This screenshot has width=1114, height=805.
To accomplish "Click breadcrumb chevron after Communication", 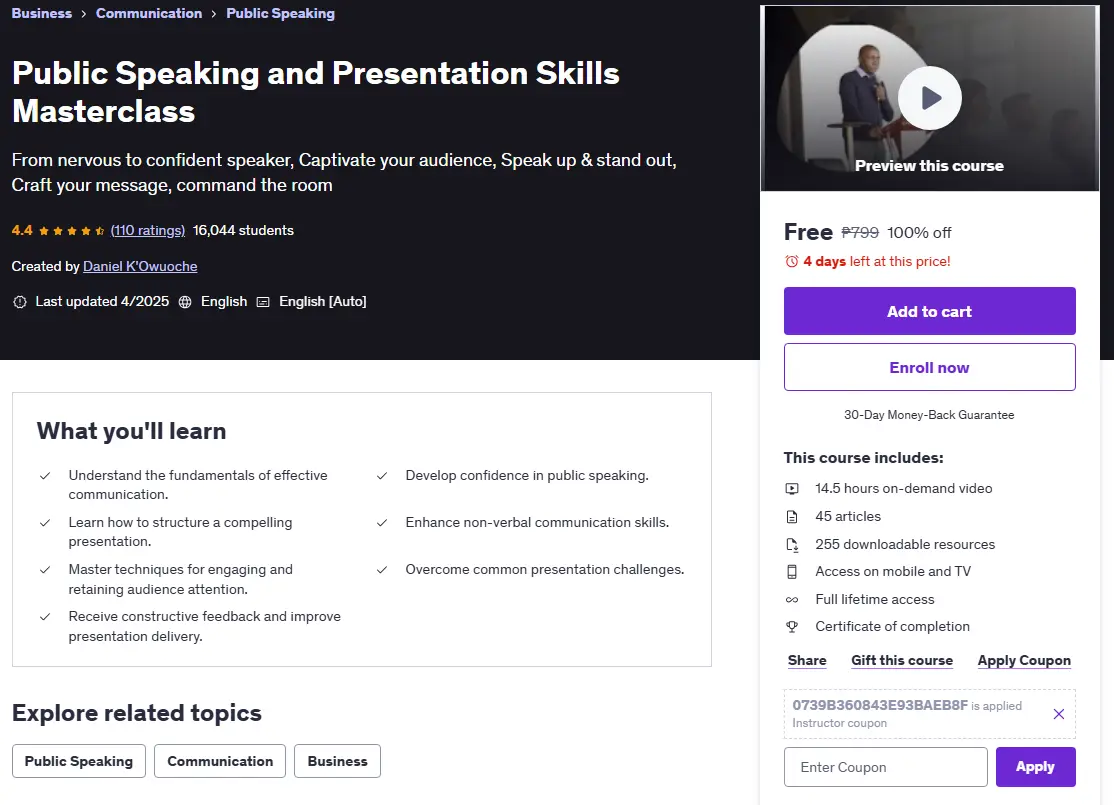I will pyautogui.click(x=214, y=14).
